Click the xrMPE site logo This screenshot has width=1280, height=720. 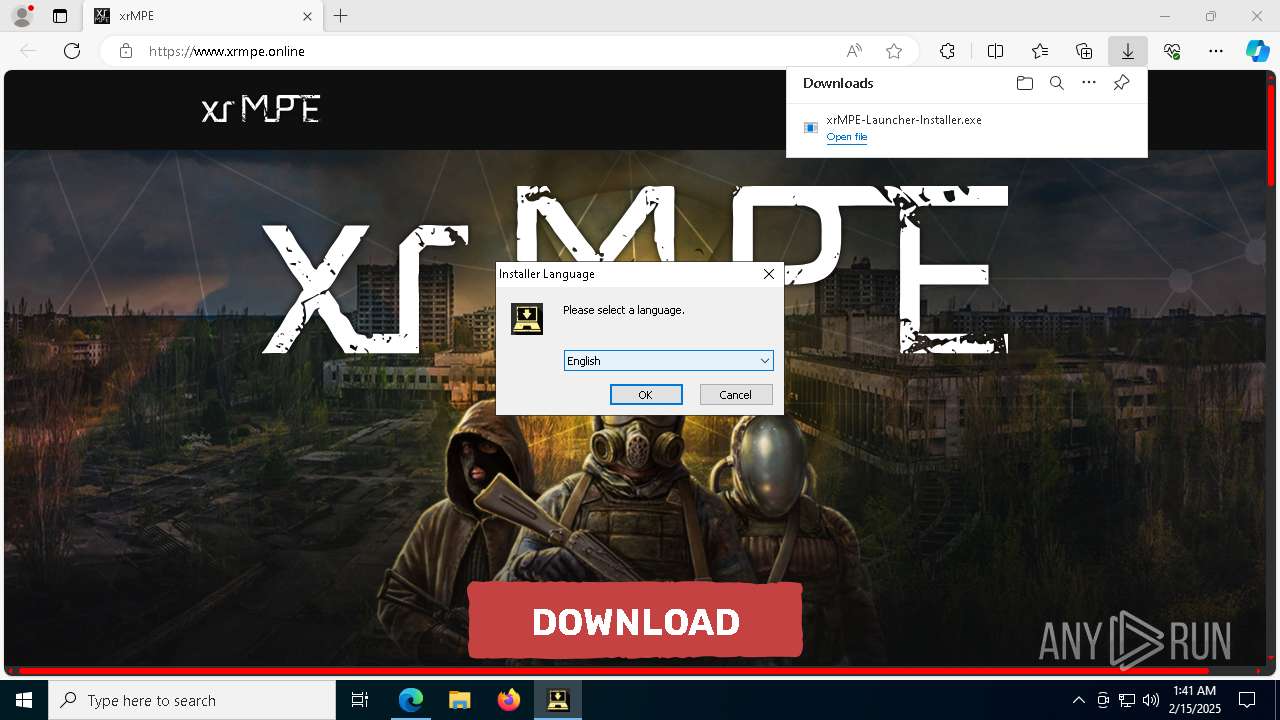(x=261, y=109)
